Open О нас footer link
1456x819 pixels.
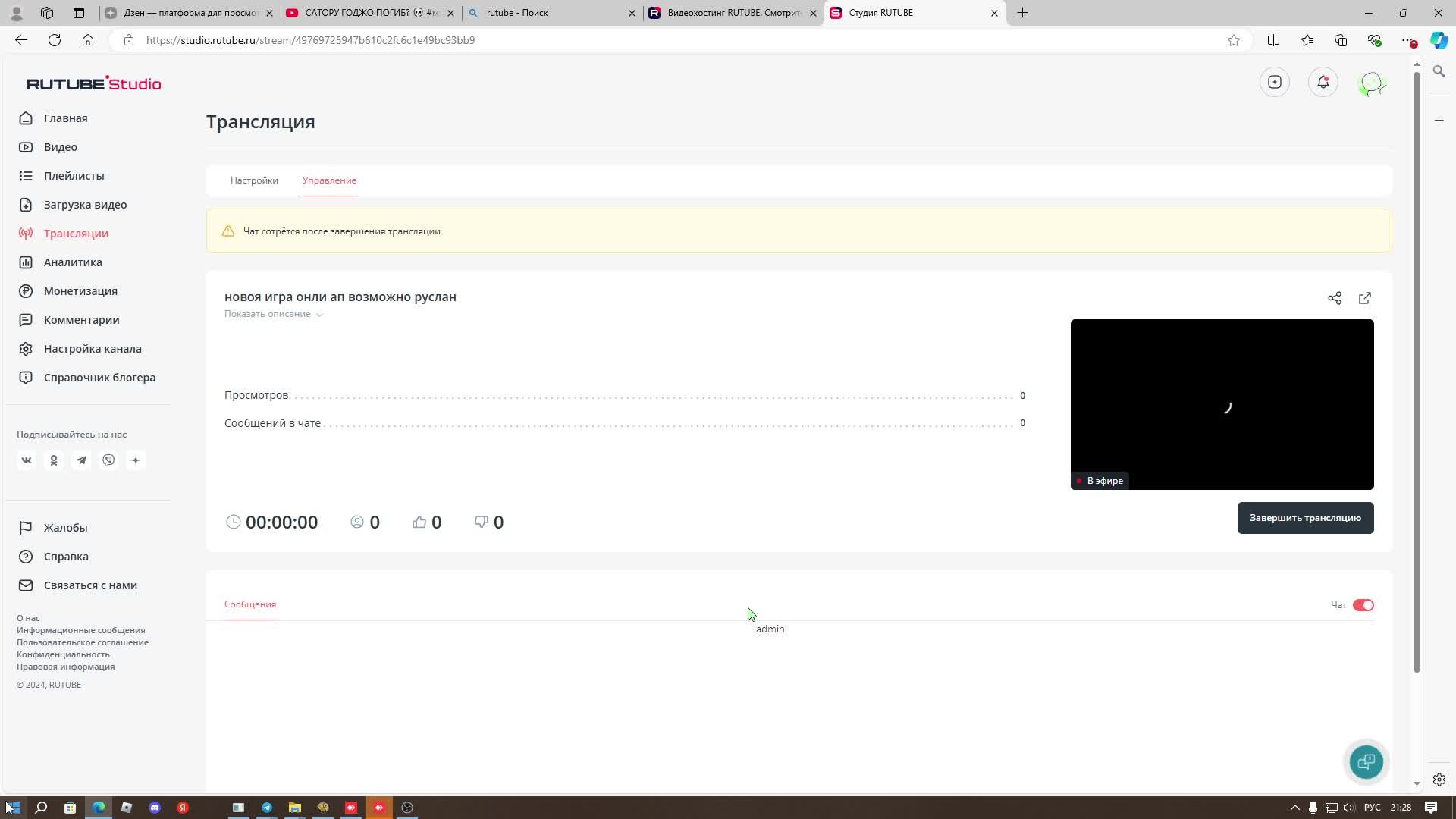pos(28,618)
